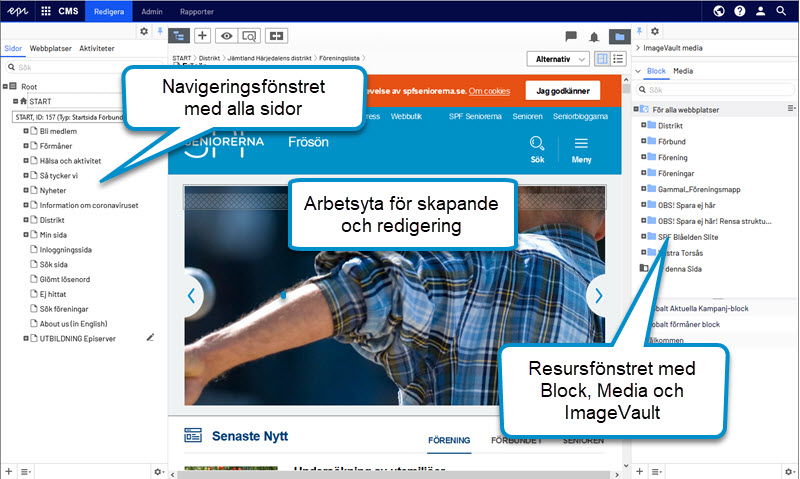Open the global sites globe icon
Viewport: 800px width, 479px height.
click(x=718, y=11)
